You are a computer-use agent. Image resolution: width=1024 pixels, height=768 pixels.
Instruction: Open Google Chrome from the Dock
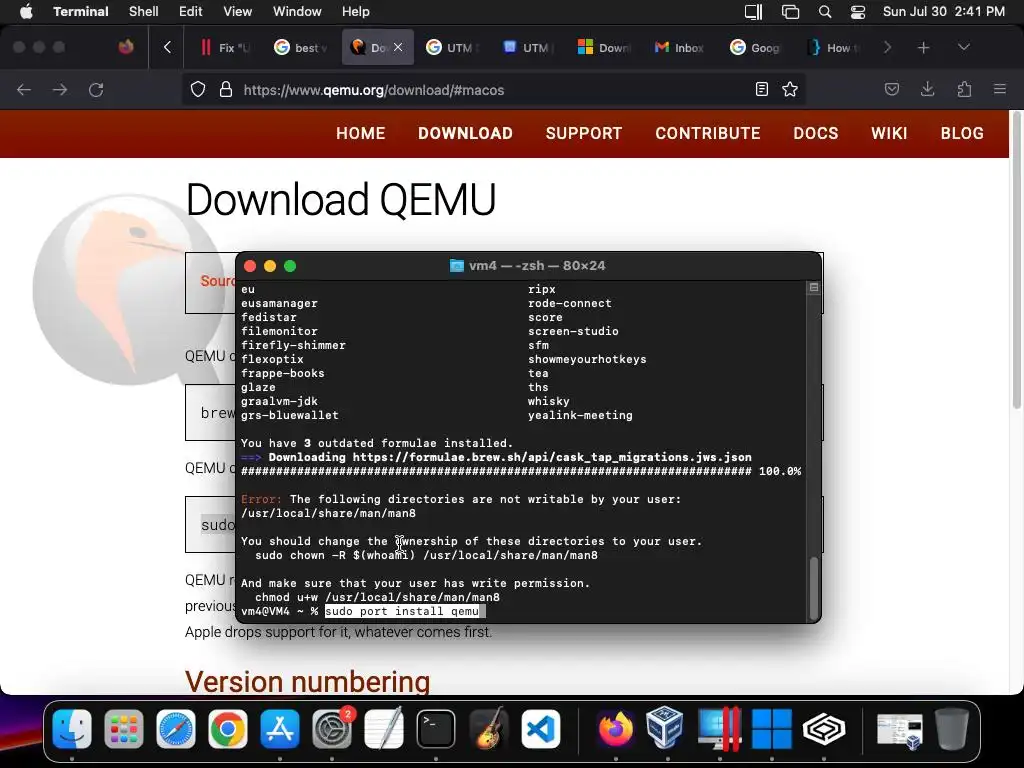click(228, 729)
